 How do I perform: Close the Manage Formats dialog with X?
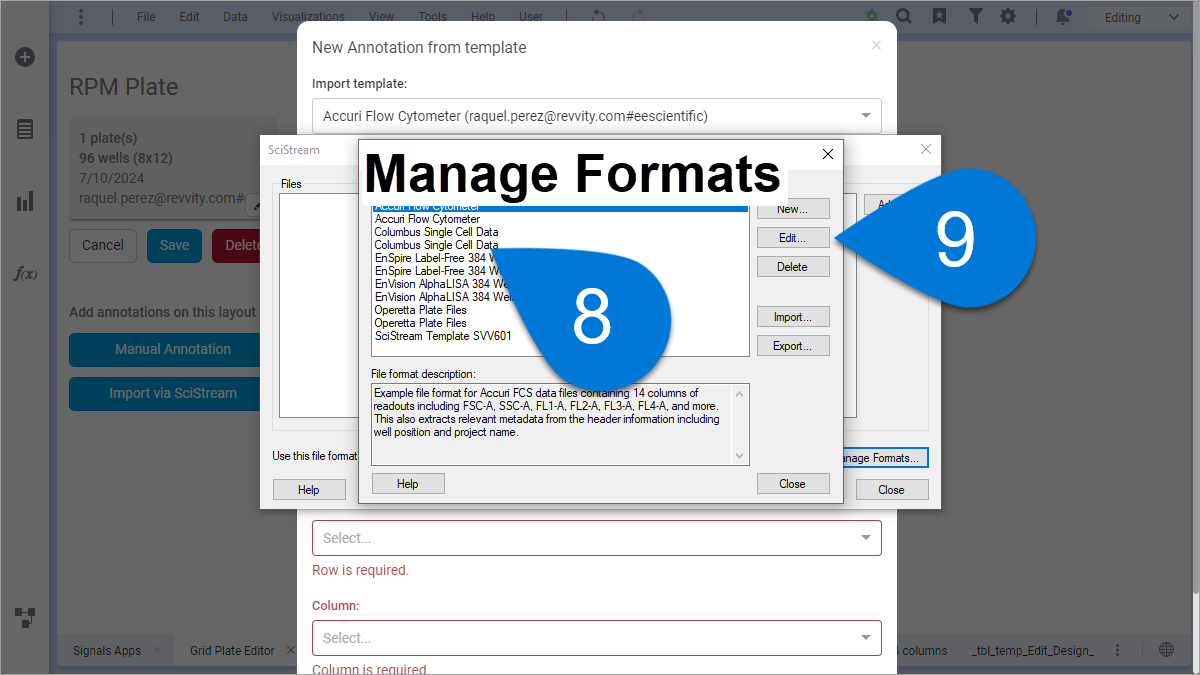827,154
